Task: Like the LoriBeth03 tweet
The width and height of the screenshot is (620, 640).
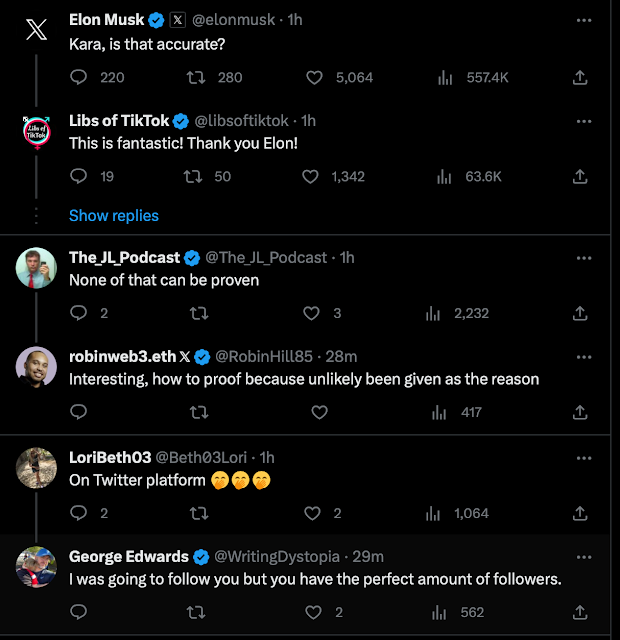Action: tap(314, 513)
